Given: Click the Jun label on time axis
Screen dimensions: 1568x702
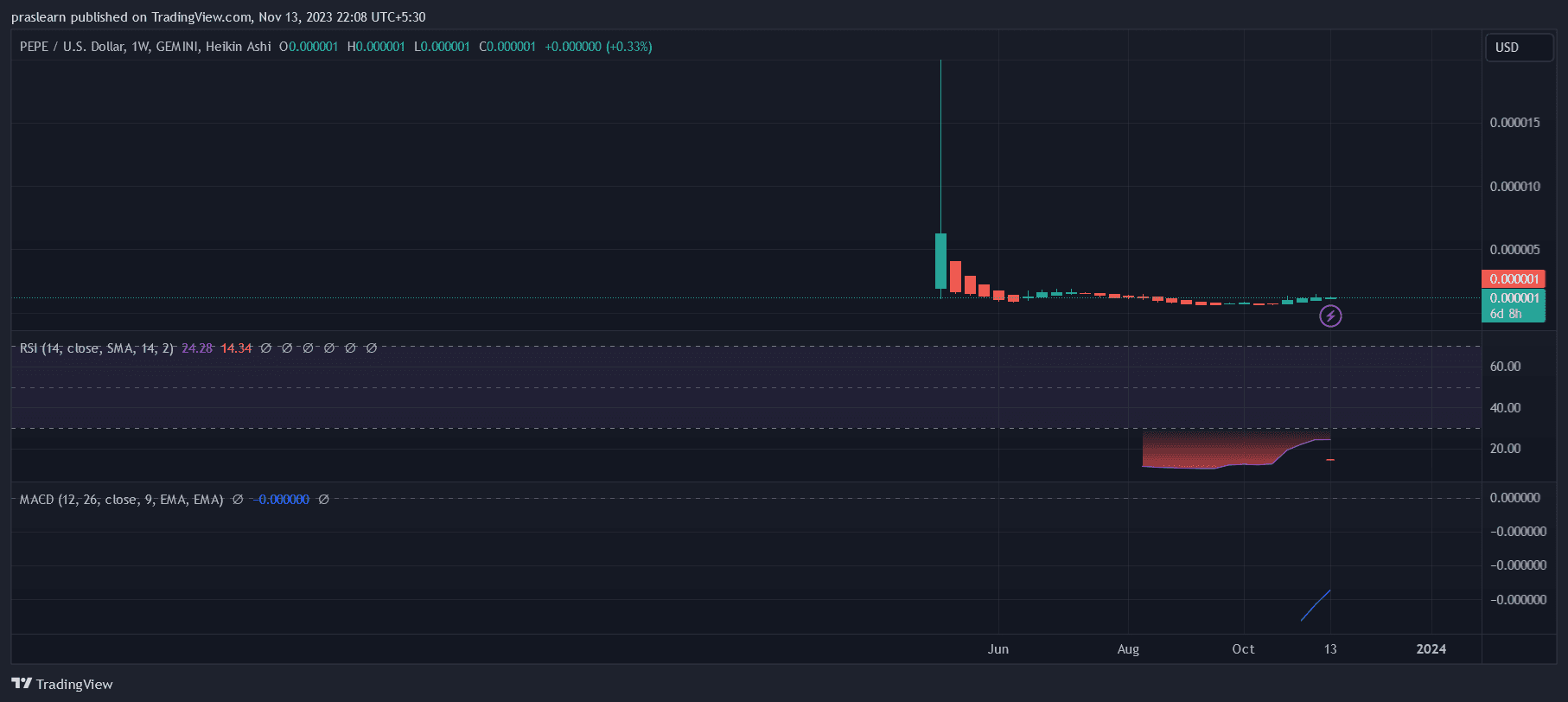Looking at the screenshot, I should [998, 649].
